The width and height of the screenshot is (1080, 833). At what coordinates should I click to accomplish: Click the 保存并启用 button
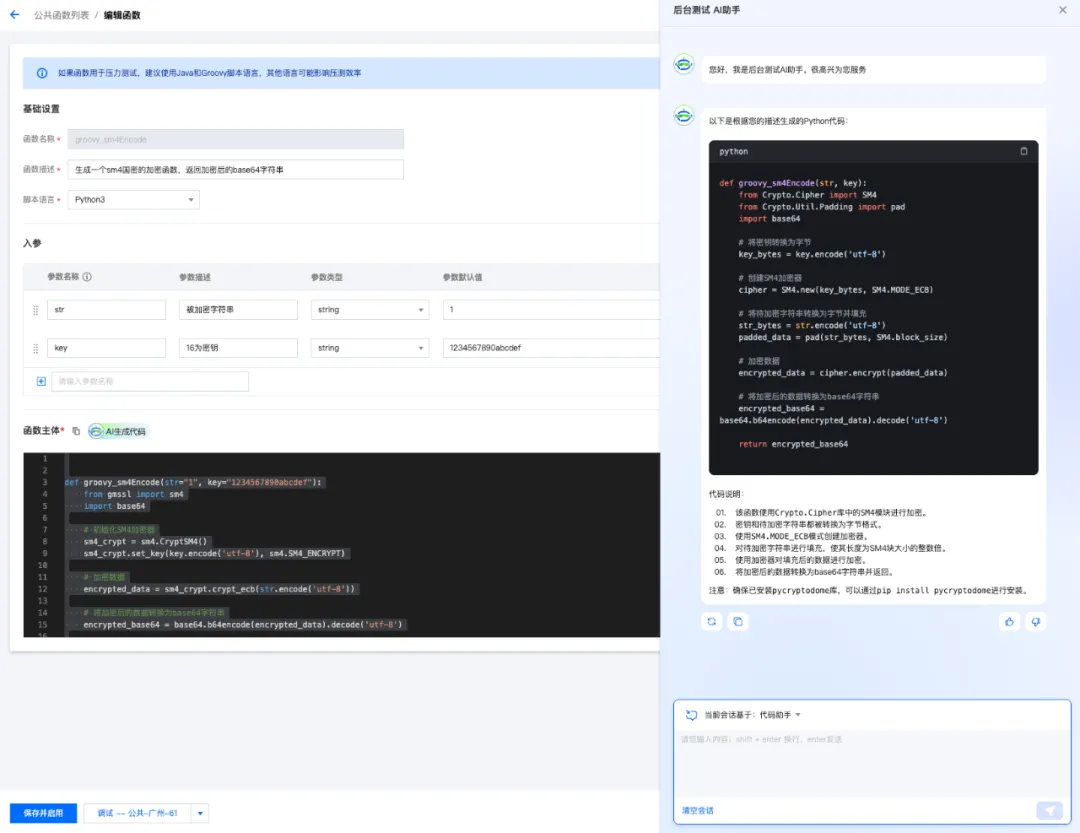coord(43,813)
